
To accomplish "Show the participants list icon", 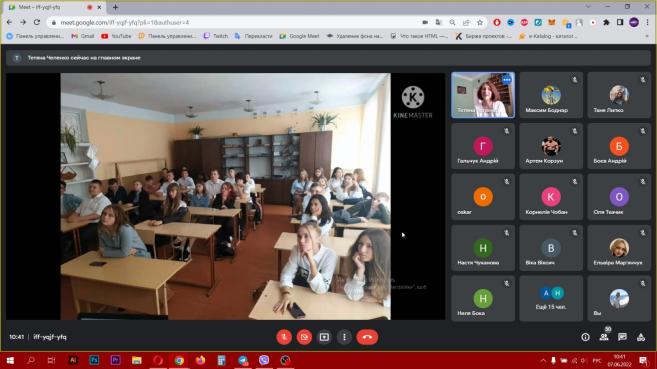I will pyautogui.click(x=604, y=337).
